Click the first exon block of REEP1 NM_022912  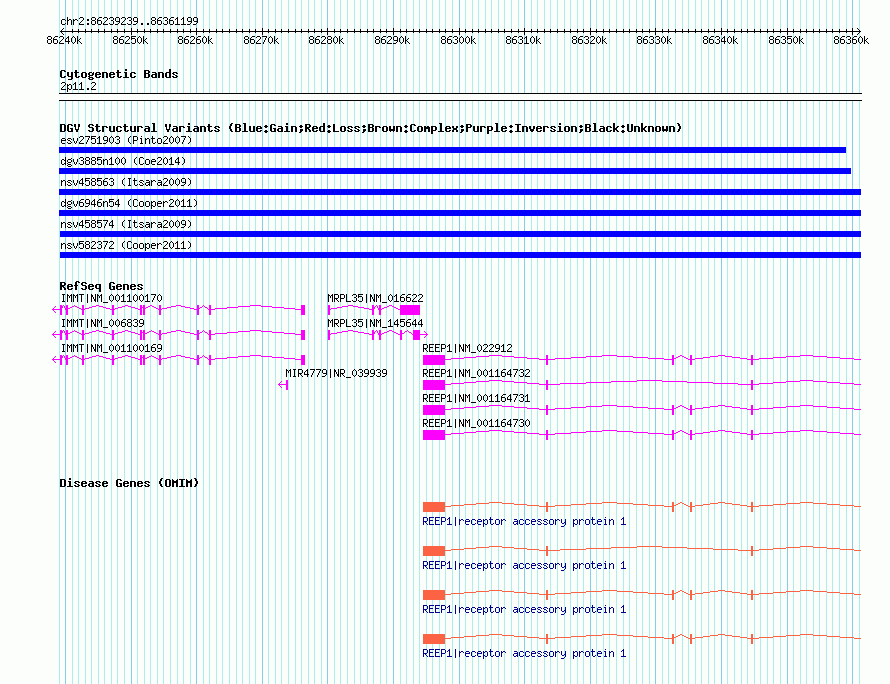point(434,360)
